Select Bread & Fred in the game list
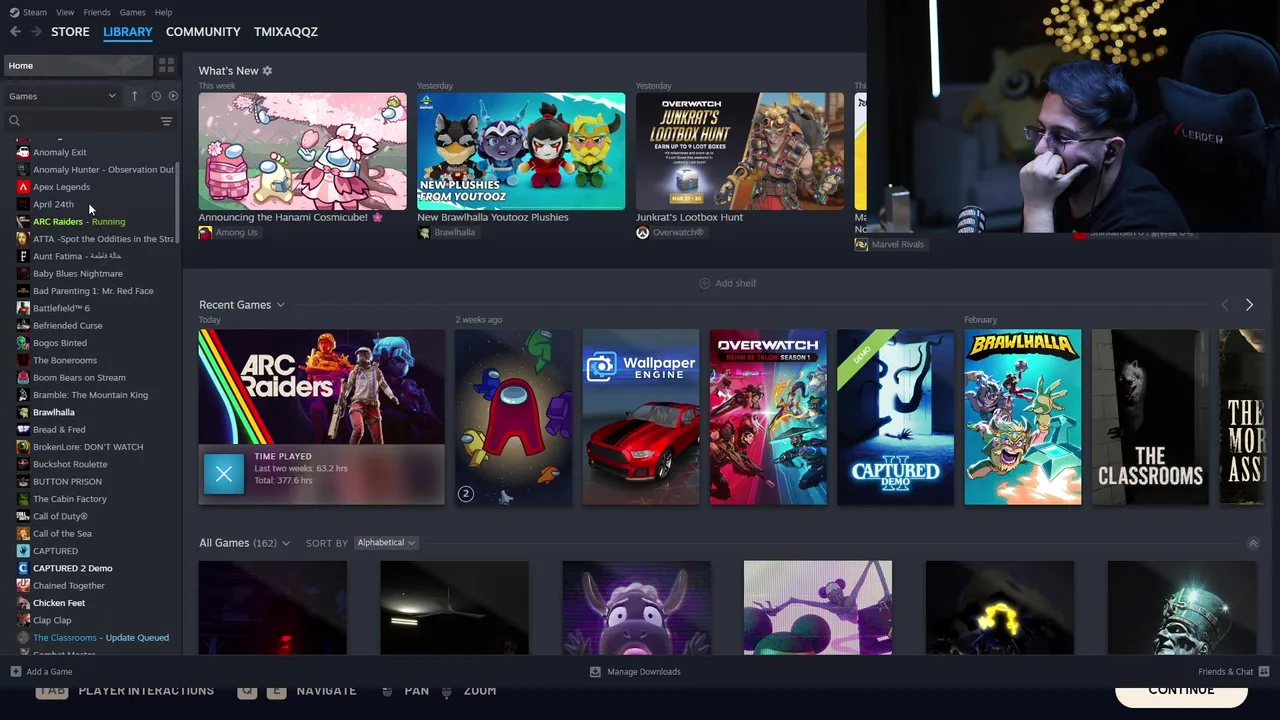The height and width of the screenshot is (720, 1280). [x=59, y=430]
